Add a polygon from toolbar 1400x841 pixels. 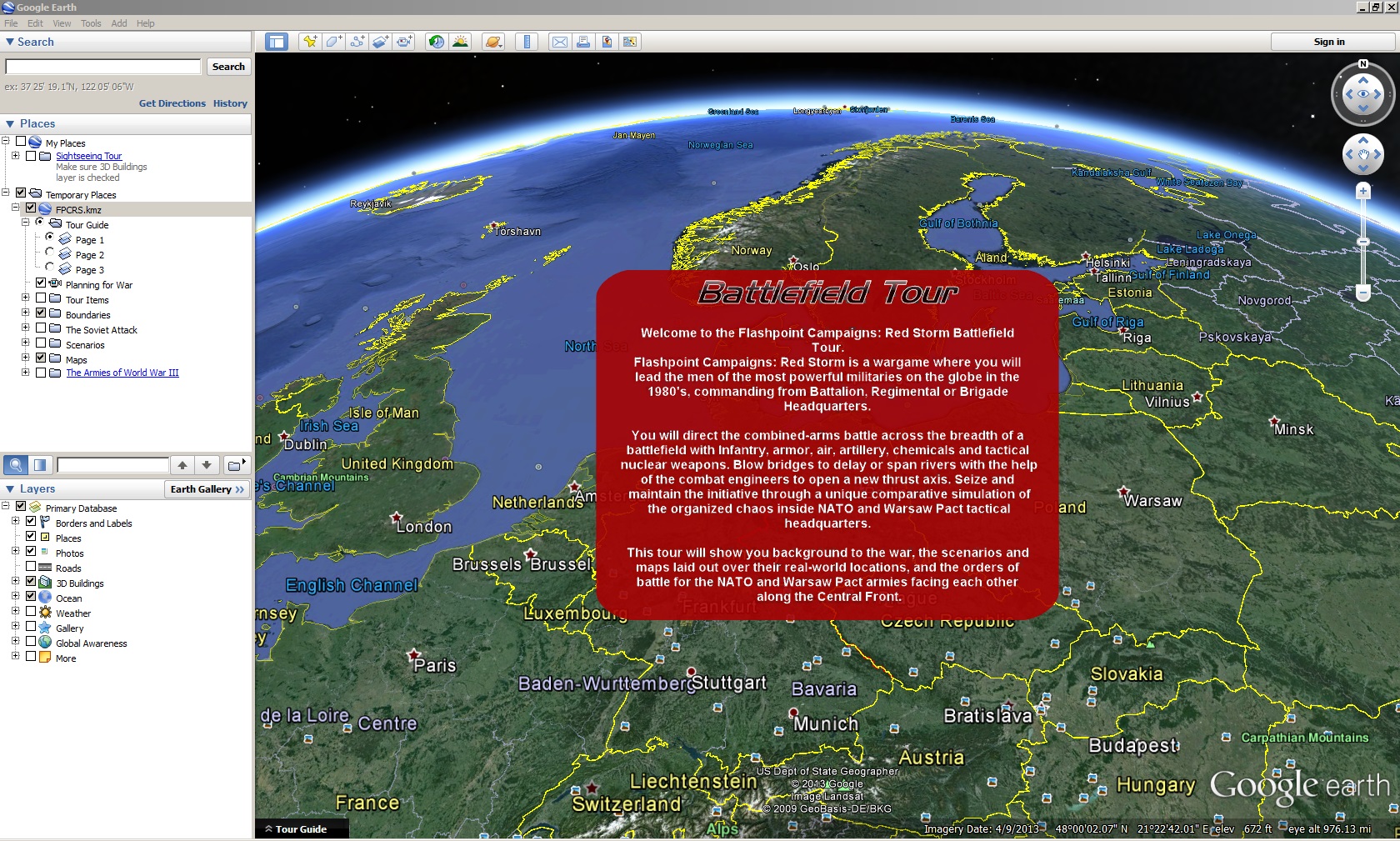pyautogui.click(x=333, y=42)
